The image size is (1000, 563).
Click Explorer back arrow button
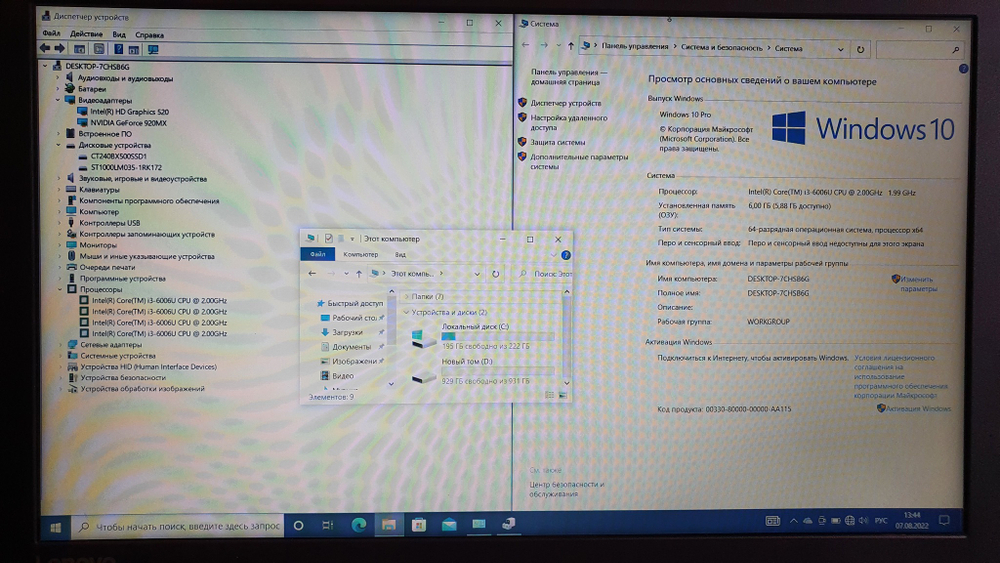pos(312,274)
